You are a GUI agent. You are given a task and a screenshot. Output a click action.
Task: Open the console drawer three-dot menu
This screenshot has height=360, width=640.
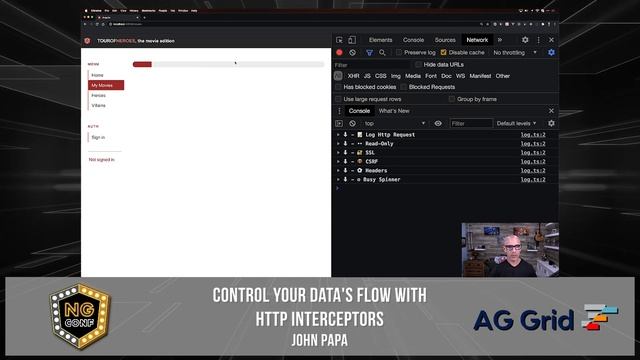pyautogui.click(x=339, y=111)
